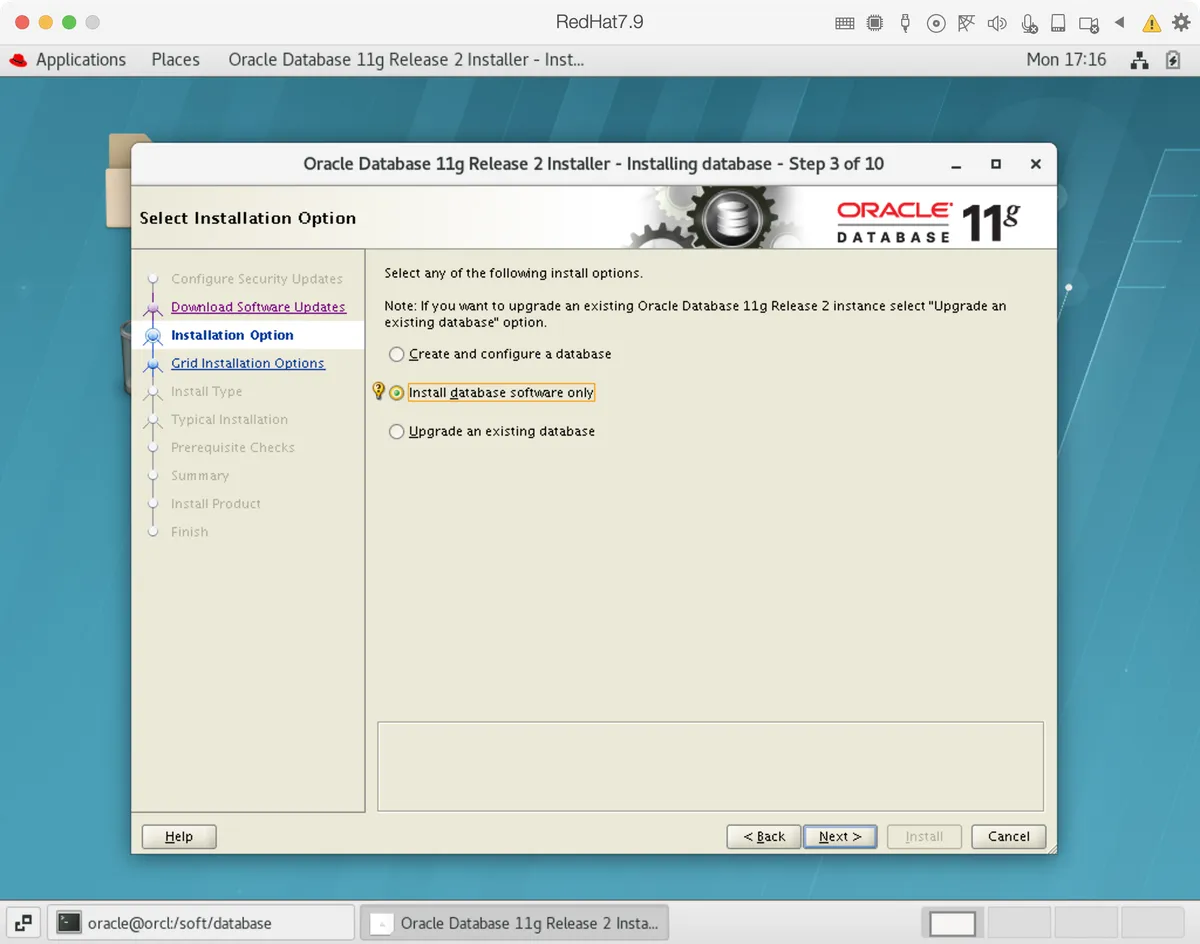Click the Next button in the installer
The height and width of the screenshot is (944, 1200).
pyautogui.click(x=840, y=836)
